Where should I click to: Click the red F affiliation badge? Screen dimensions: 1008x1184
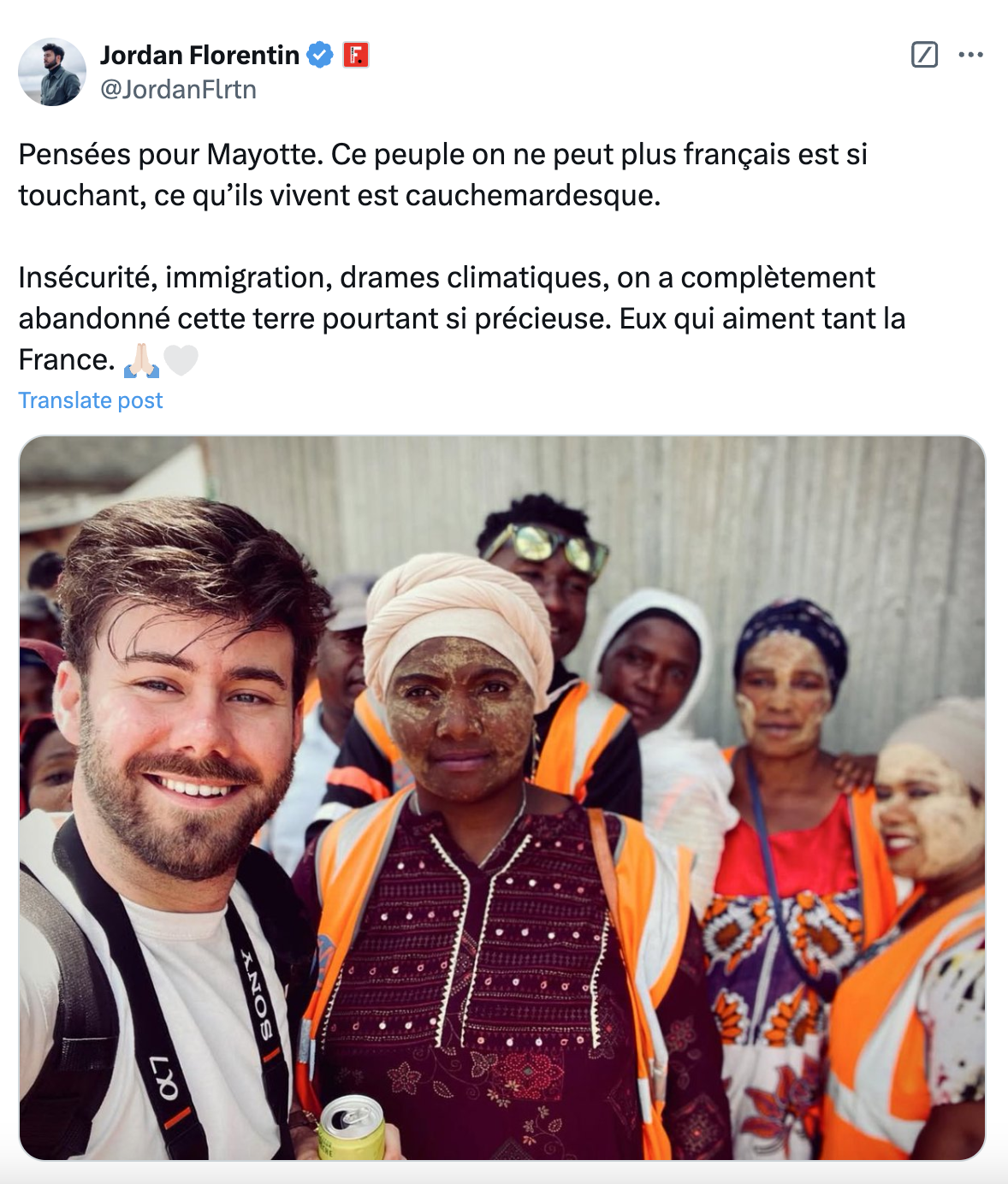pos(355,55)
